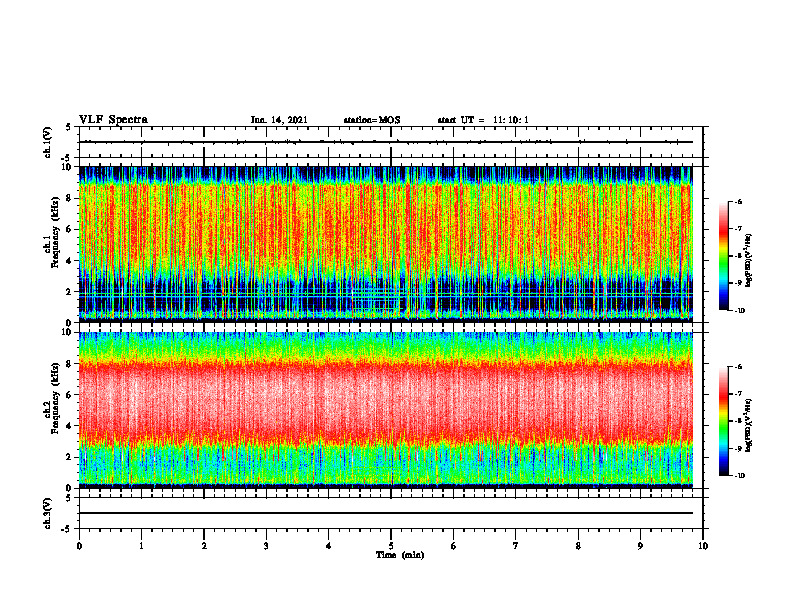
Task: Click the ch.2 frequency axis "4" tick label
Action: tap(69, 427)
